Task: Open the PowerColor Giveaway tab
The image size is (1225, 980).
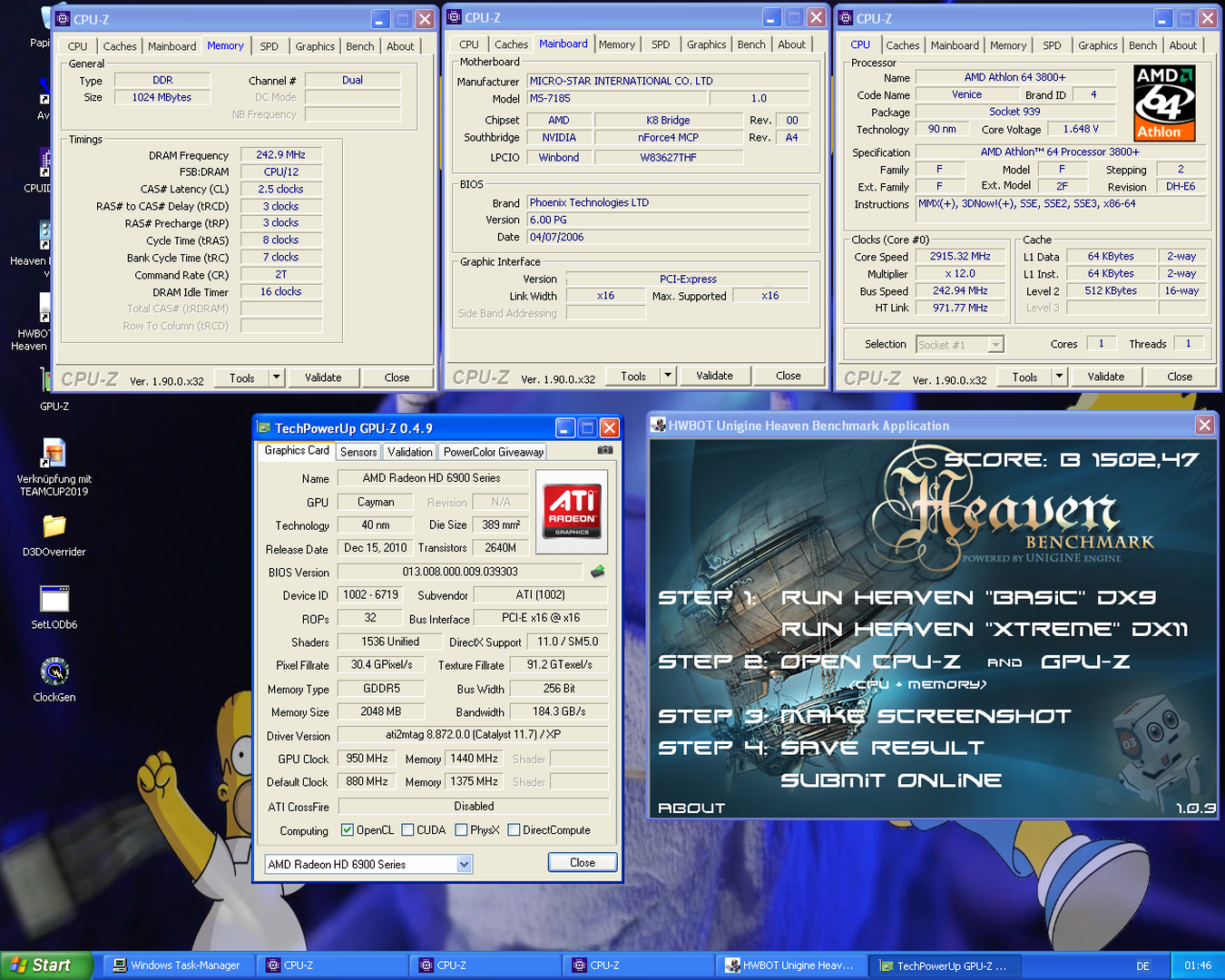Action: point(494,452)
